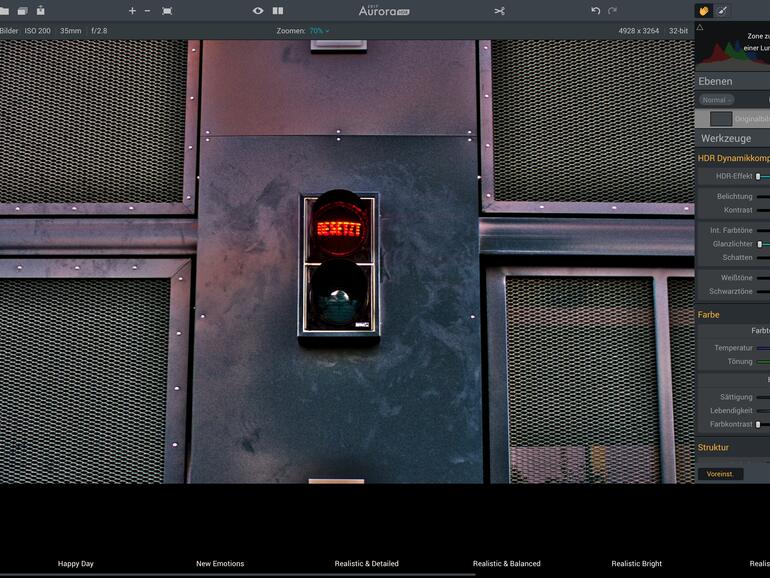Open the Zoomen 70% dropdown

coord(319,30)
